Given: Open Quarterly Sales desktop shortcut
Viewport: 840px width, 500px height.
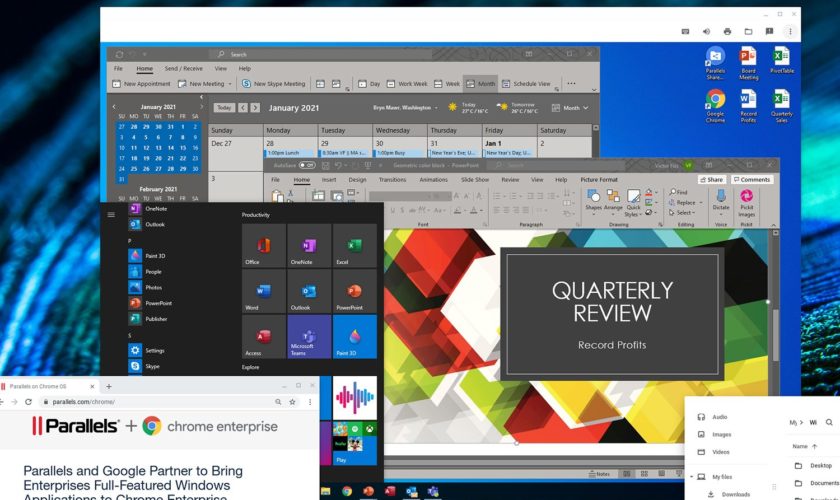Looking at the screenshot, I should 781,104.
